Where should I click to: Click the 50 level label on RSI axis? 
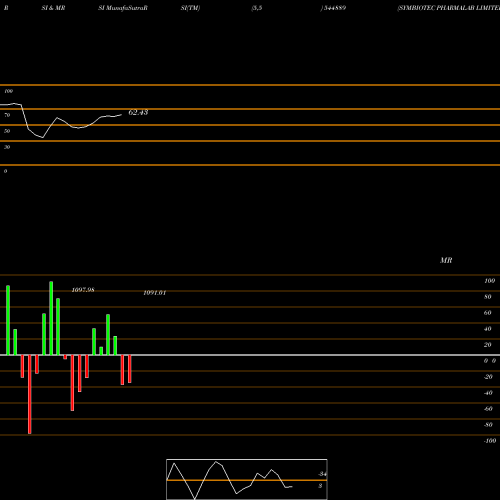tap(7, 131)
